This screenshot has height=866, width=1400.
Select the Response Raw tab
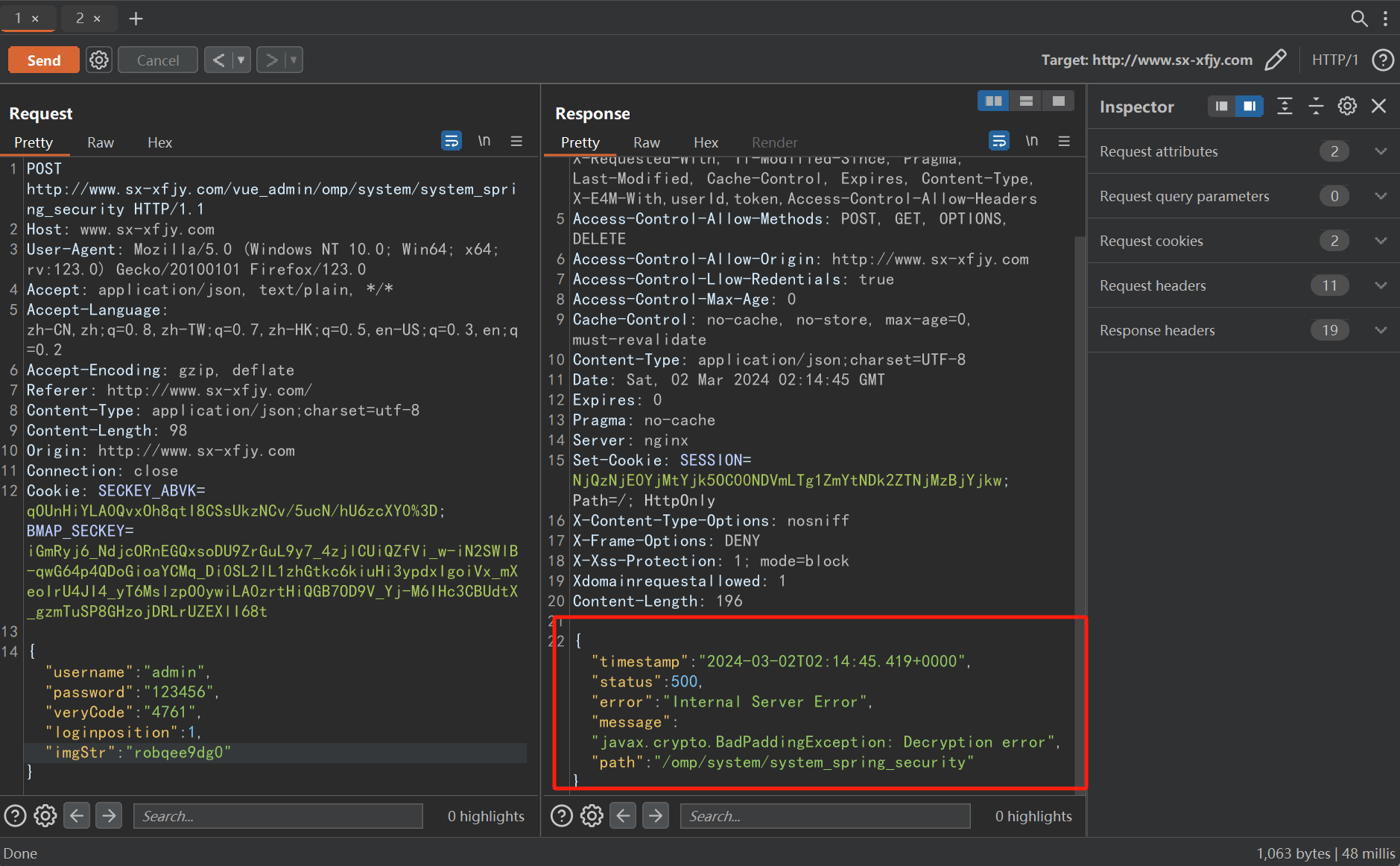pyautogui.click(x=647, y=142)
